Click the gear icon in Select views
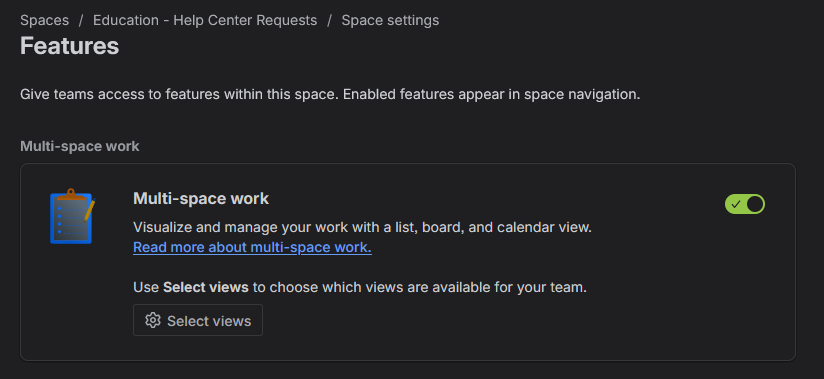This screenshot has height=379, width=824. (152, 320)
